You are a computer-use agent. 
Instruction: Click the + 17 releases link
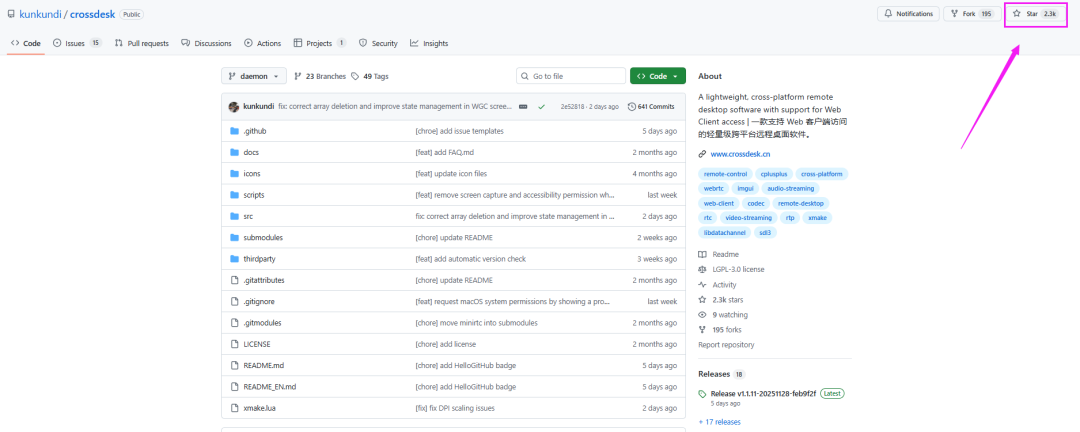[x=719, y=422]
